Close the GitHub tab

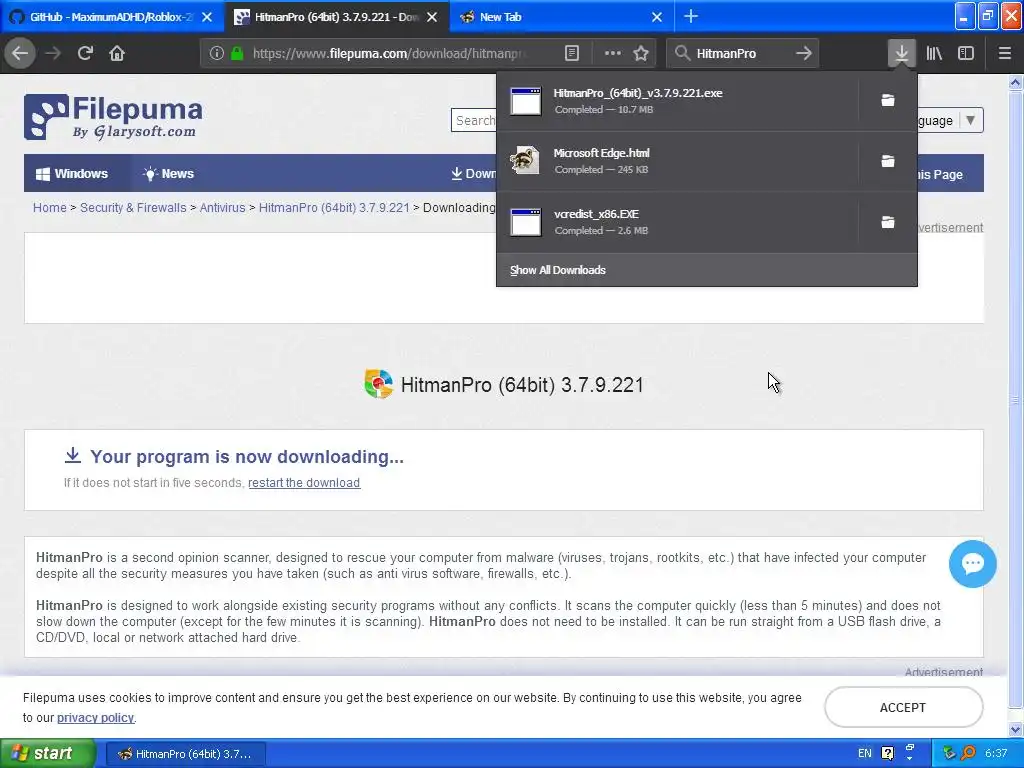[207, 17]
